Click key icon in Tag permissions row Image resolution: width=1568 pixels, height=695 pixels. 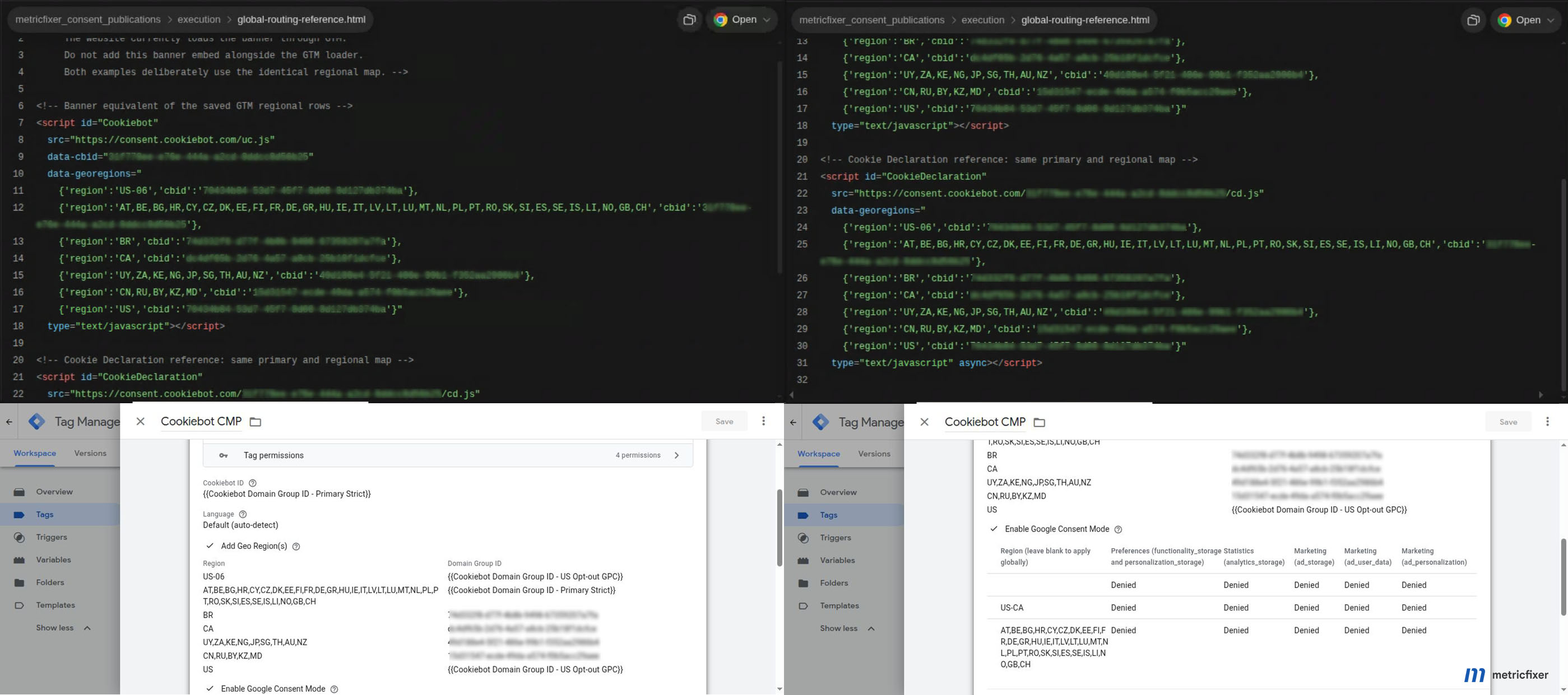(224, 455)
